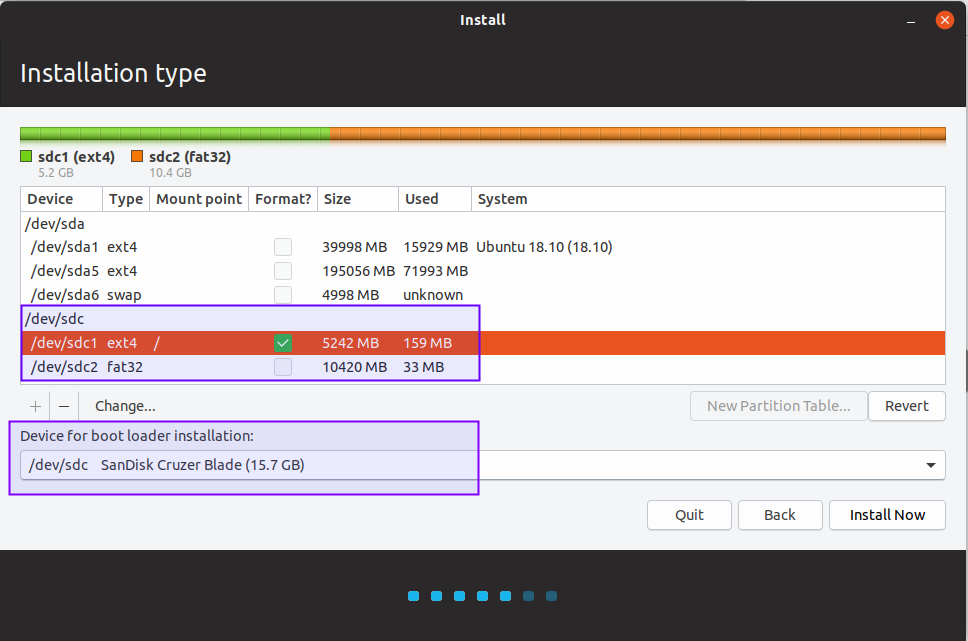Click the orange sdc2 fat32 legend swatch
The image size is (968, 641).
pyautogui.click(x=137, y=157)
